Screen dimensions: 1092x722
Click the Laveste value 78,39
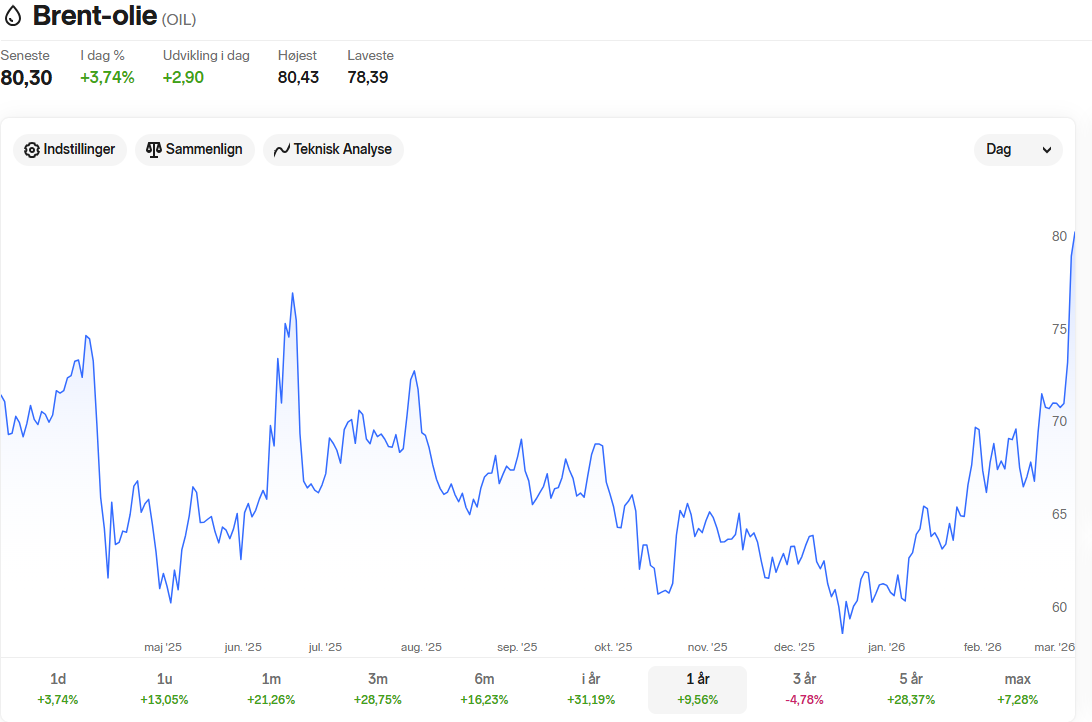point(368,77)
